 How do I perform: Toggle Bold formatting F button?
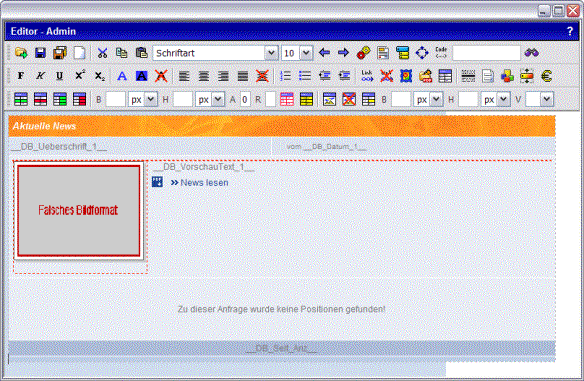[x=21, y=76]
